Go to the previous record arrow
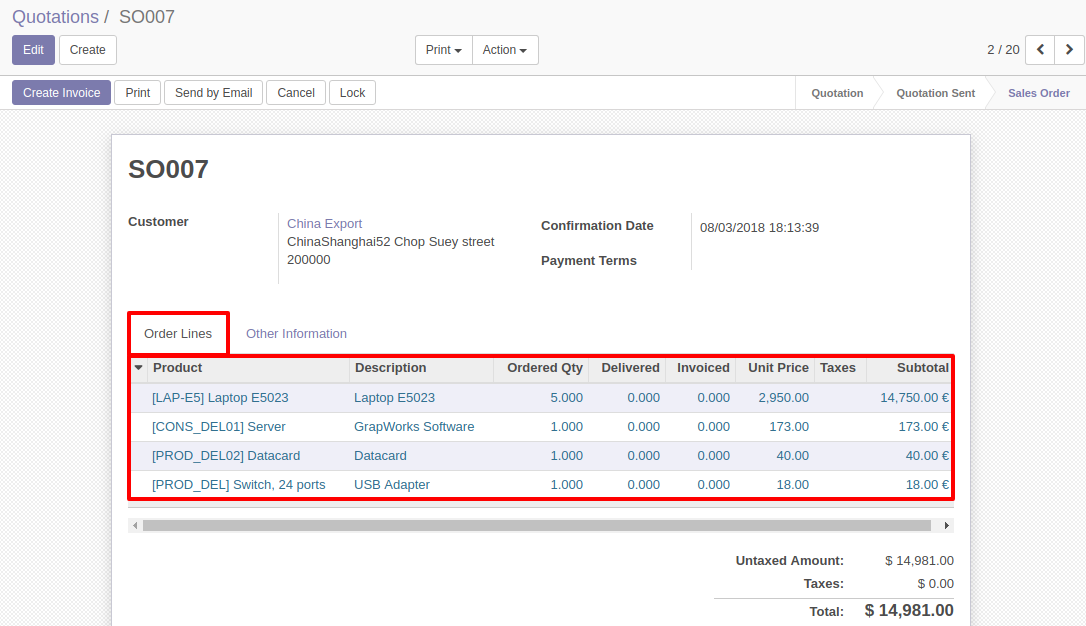The width and height of the screenshot is (1086, 626). point(1041,50)
